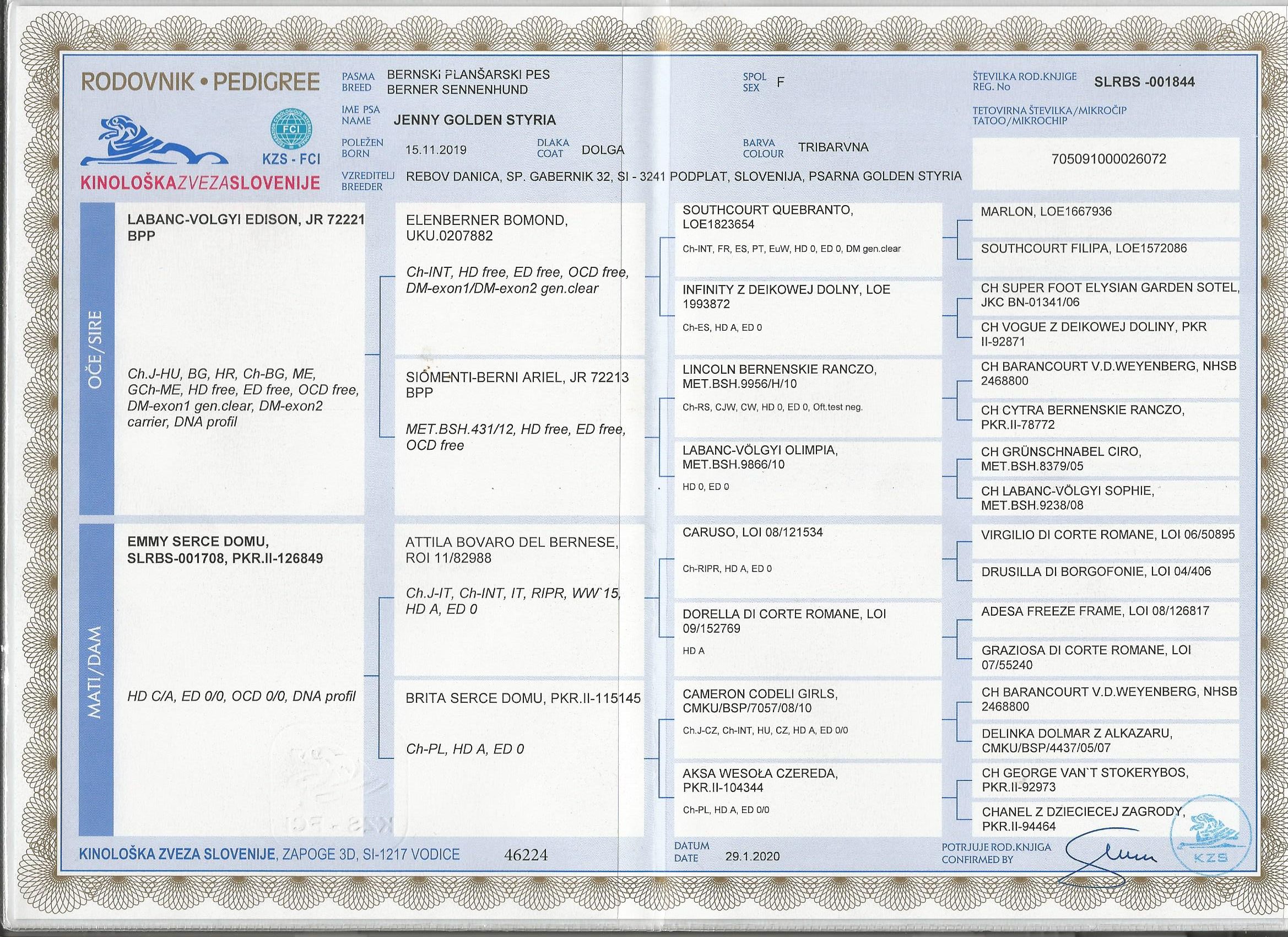Click SOUTHCOURT FILIPA cell

point(1106,257)
